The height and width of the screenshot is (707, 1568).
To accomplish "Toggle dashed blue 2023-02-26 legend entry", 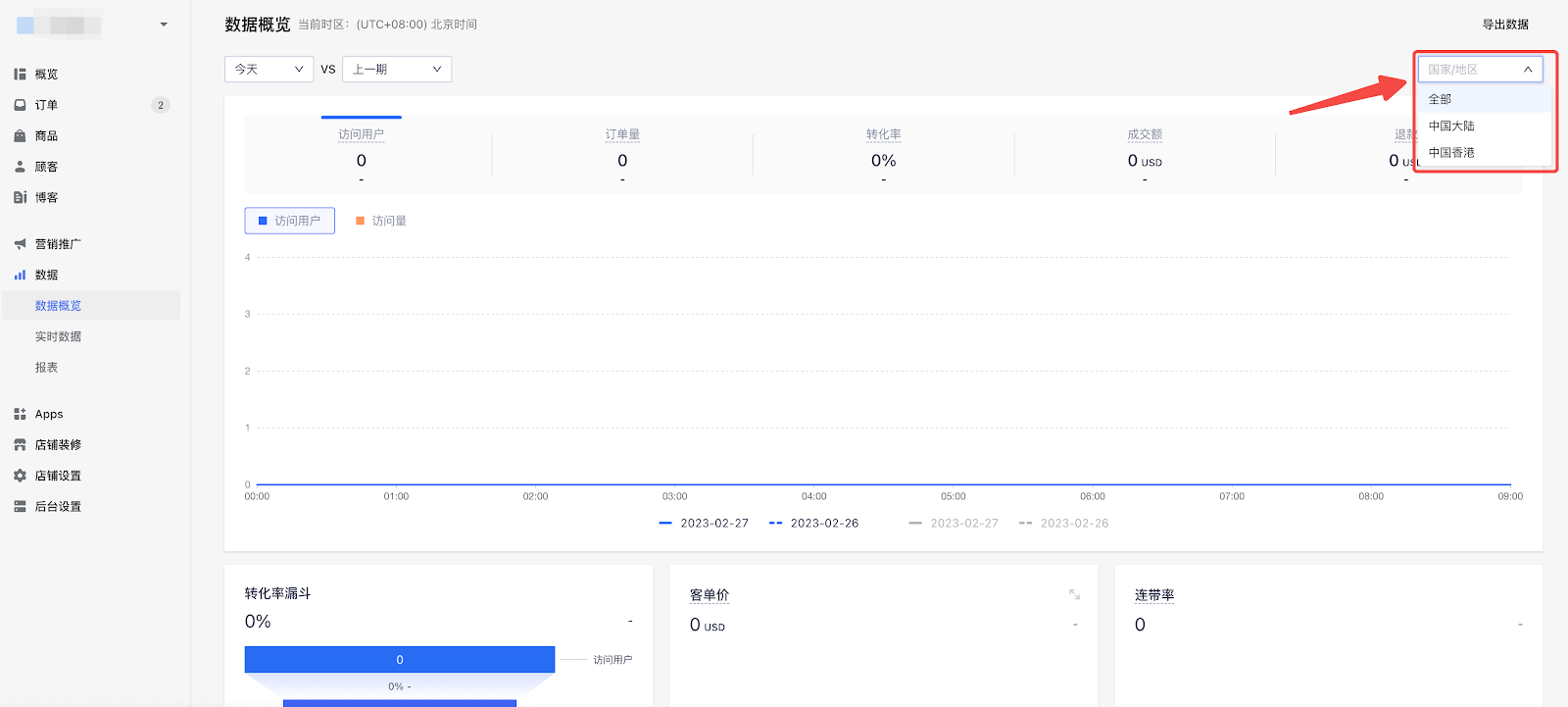I will 813,523.
